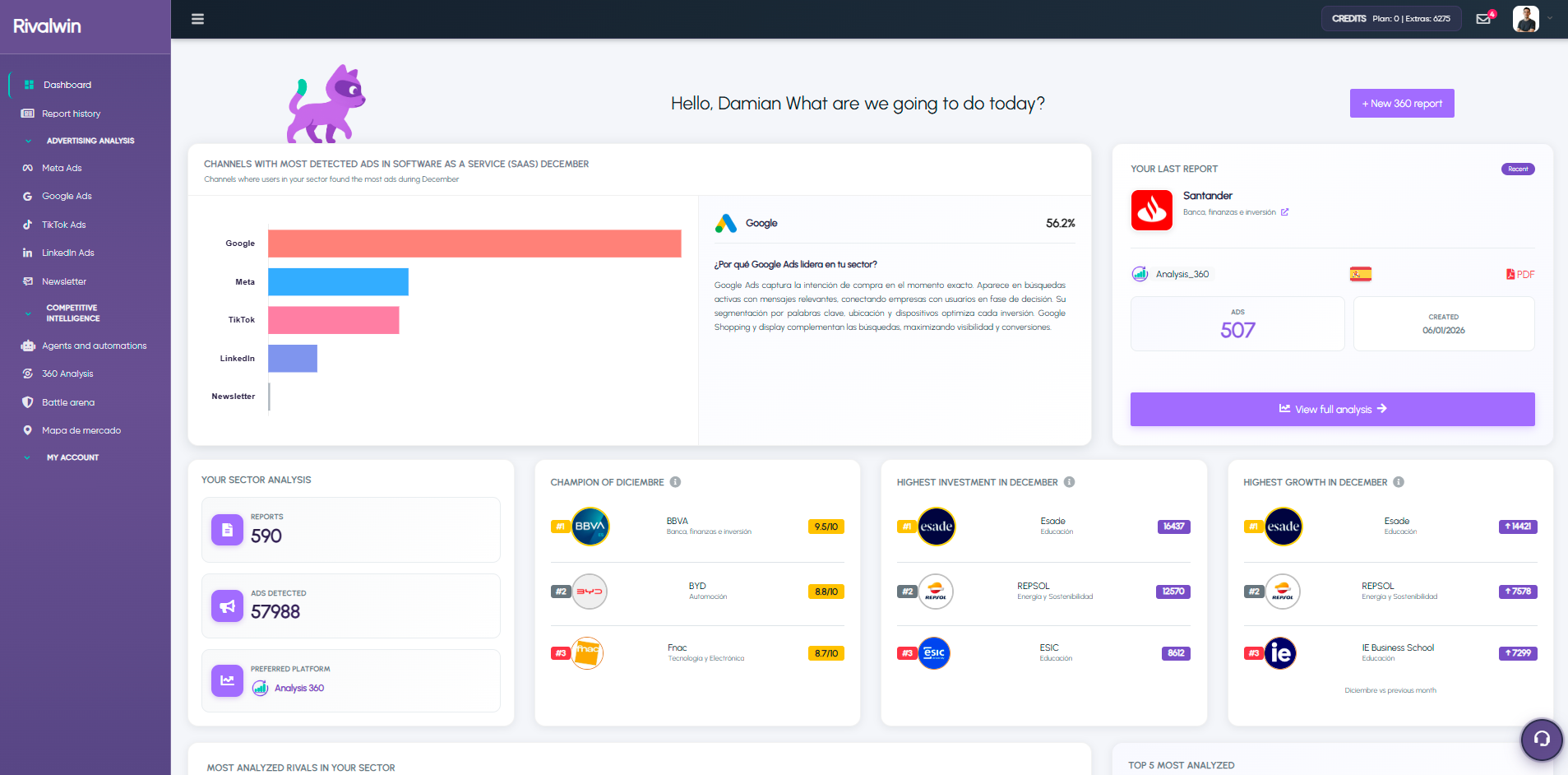Click the BYD 8.8/10 score badge
Viewport: 1568px width, 775px height.
tap(826, 592)
